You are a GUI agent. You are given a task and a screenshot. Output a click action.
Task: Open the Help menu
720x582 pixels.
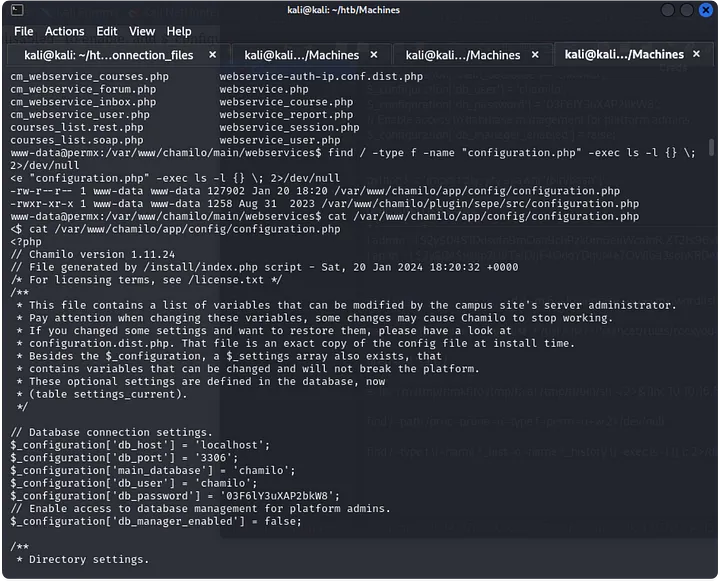pos(179,31)
